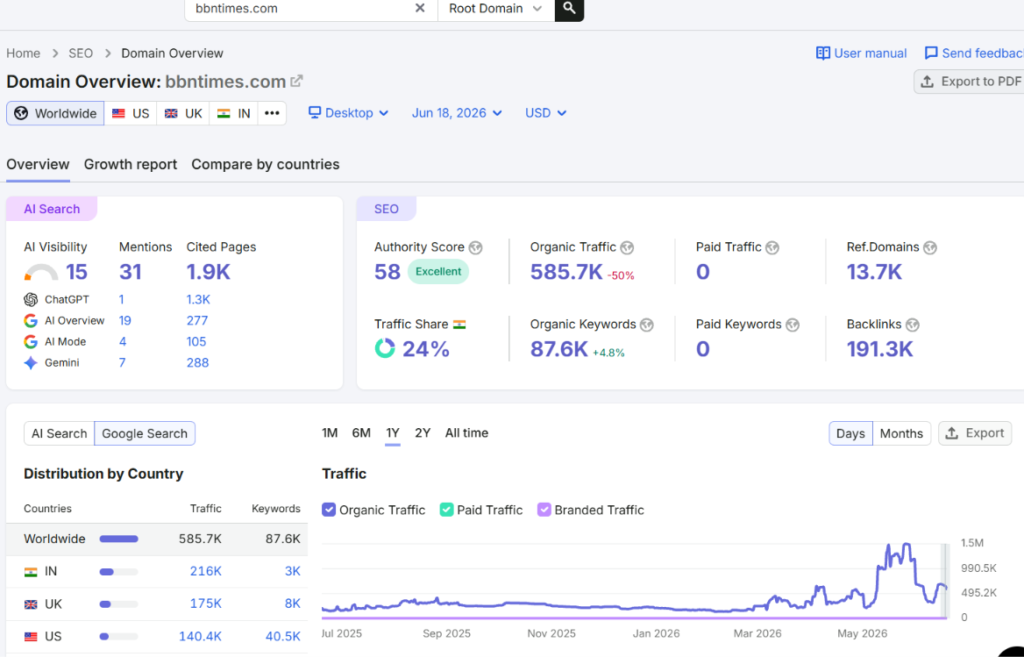
Task: Uncheck the Organic Traffic checkbox
Action: pos(328,509)
